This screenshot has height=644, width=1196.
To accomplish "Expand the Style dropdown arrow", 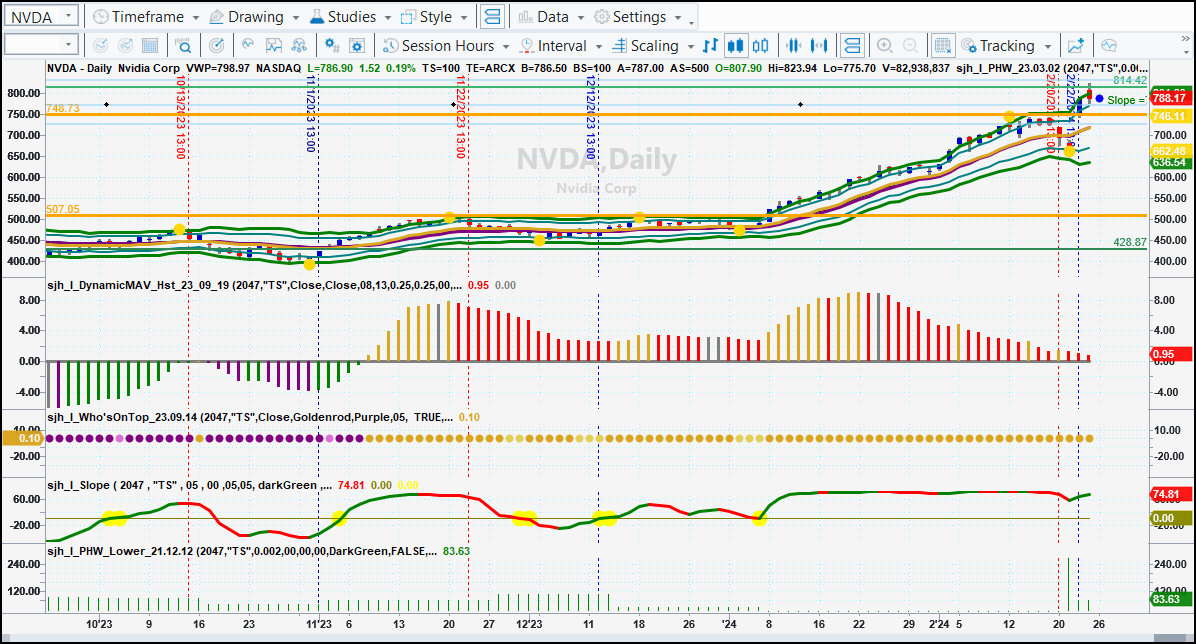I will (x=463, y=18).
